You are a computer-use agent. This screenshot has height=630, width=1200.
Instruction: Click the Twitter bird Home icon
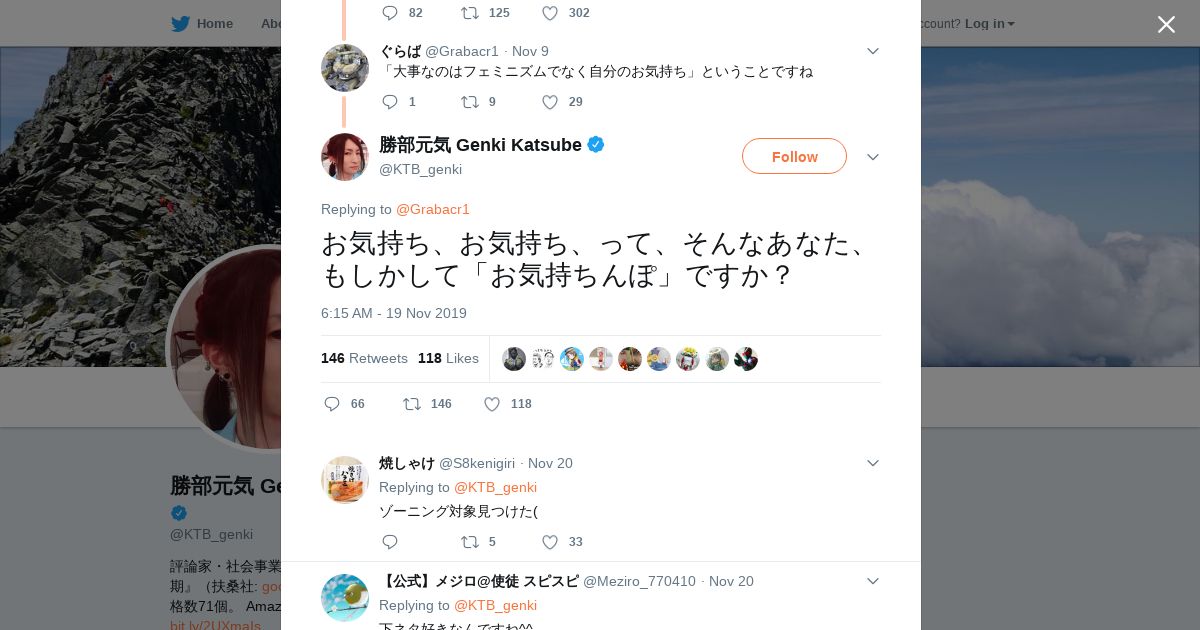pos(180,23)
